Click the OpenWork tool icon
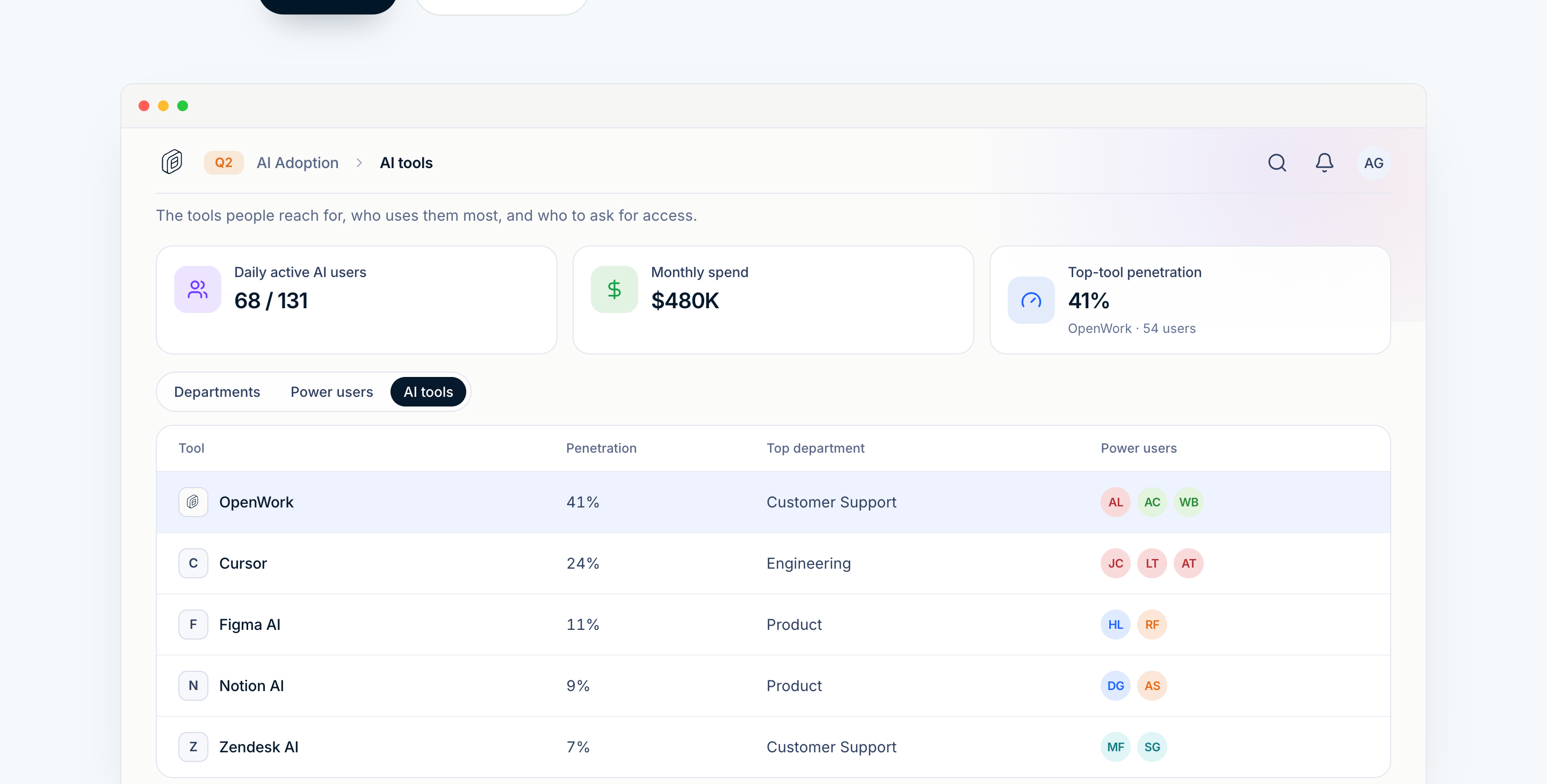The width and height of the screenshot is (1547, 784). click(x=193, y=502)
